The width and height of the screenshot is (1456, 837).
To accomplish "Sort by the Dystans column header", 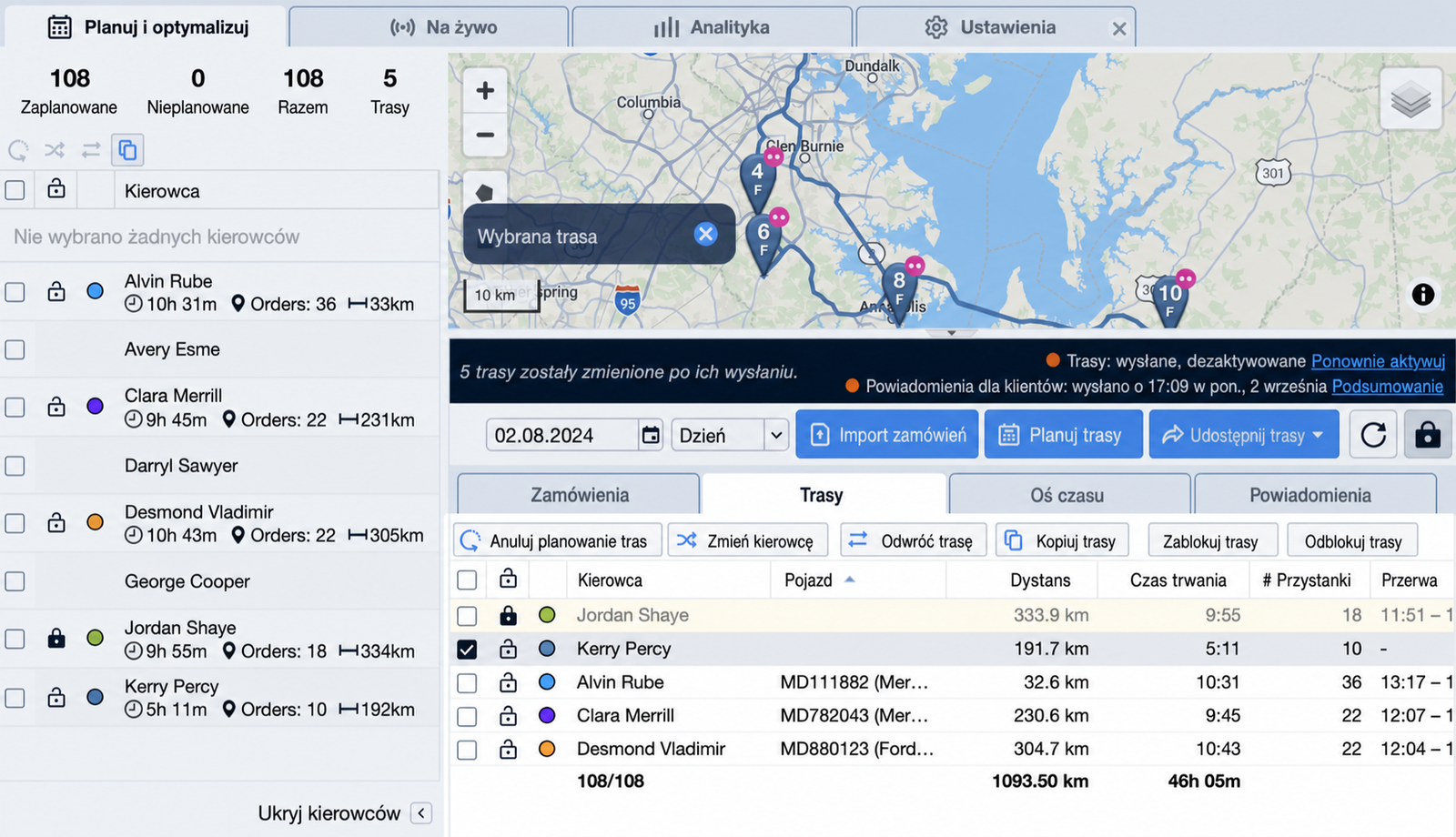I will coord(1040,580).
